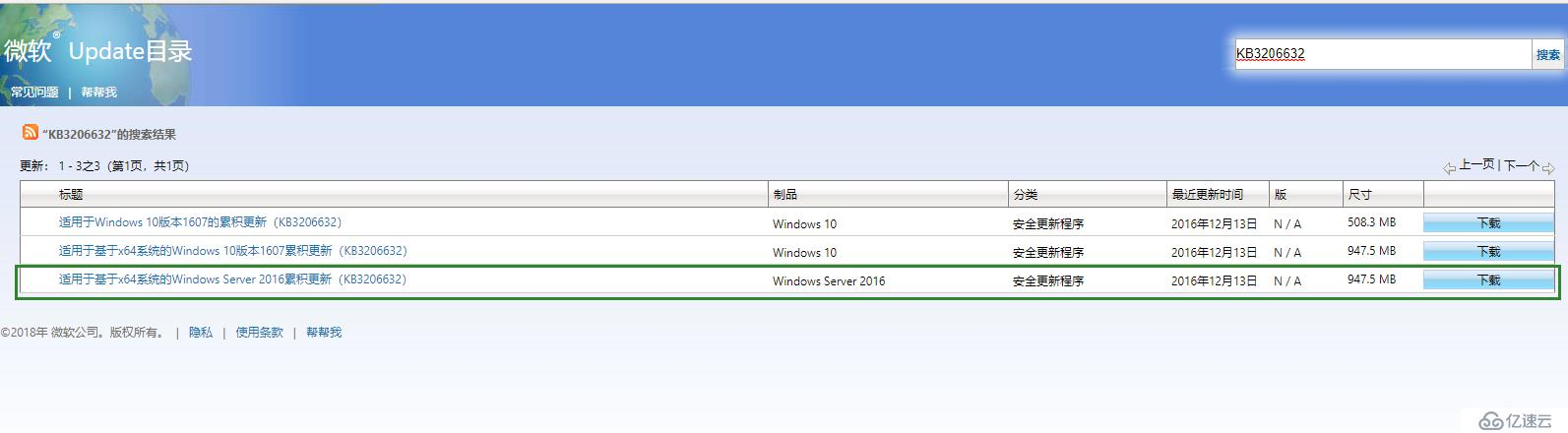
Task: Open the 使用条款 terms footer link
Action: pyautogui.click(x=259, y=333)
